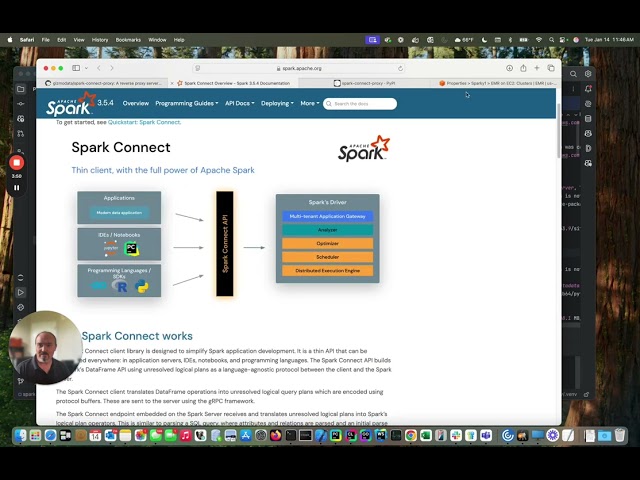Open the History menu
The image size is (640, 480).
click(100, 40)
